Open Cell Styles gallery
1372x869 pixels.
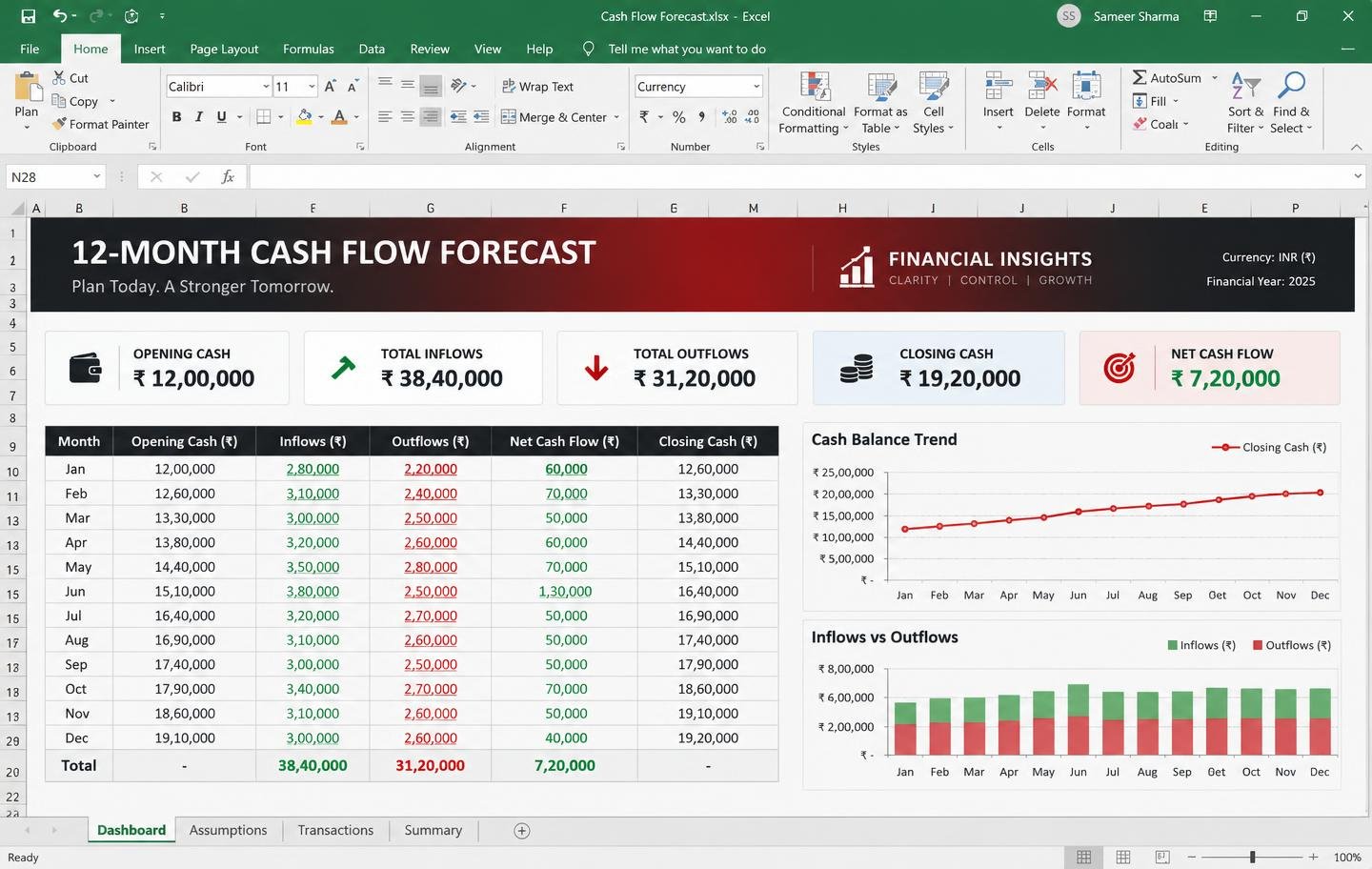(x=933, y=102)
